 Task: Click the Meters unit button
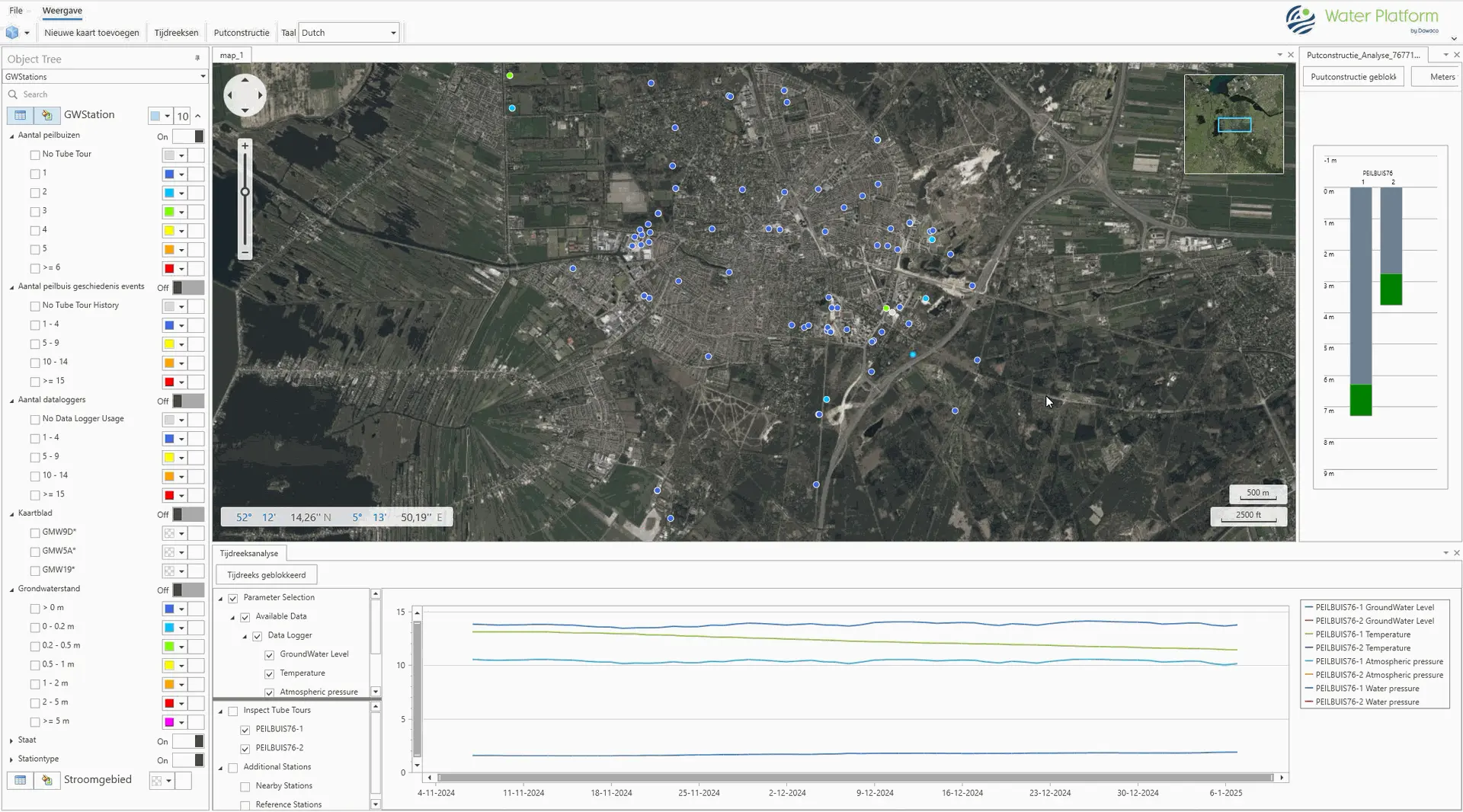click(1436, 77)
